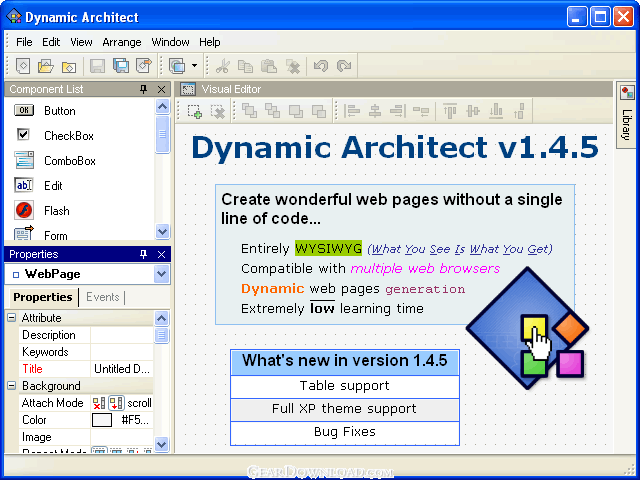Switch to the Events tab
The width and height of the screenshot is (640, 480).
[x=103, y=297]
